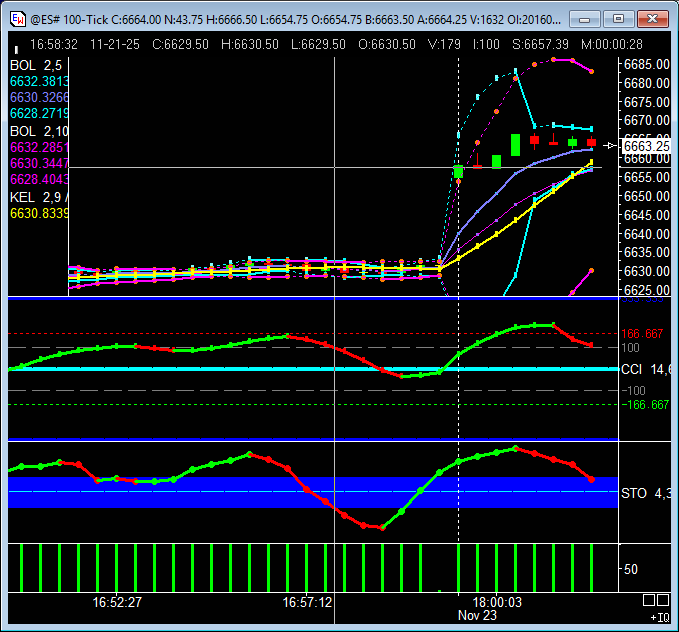Click the CCI indicator label
Screen dimensions: 679x632
point(634,369)
